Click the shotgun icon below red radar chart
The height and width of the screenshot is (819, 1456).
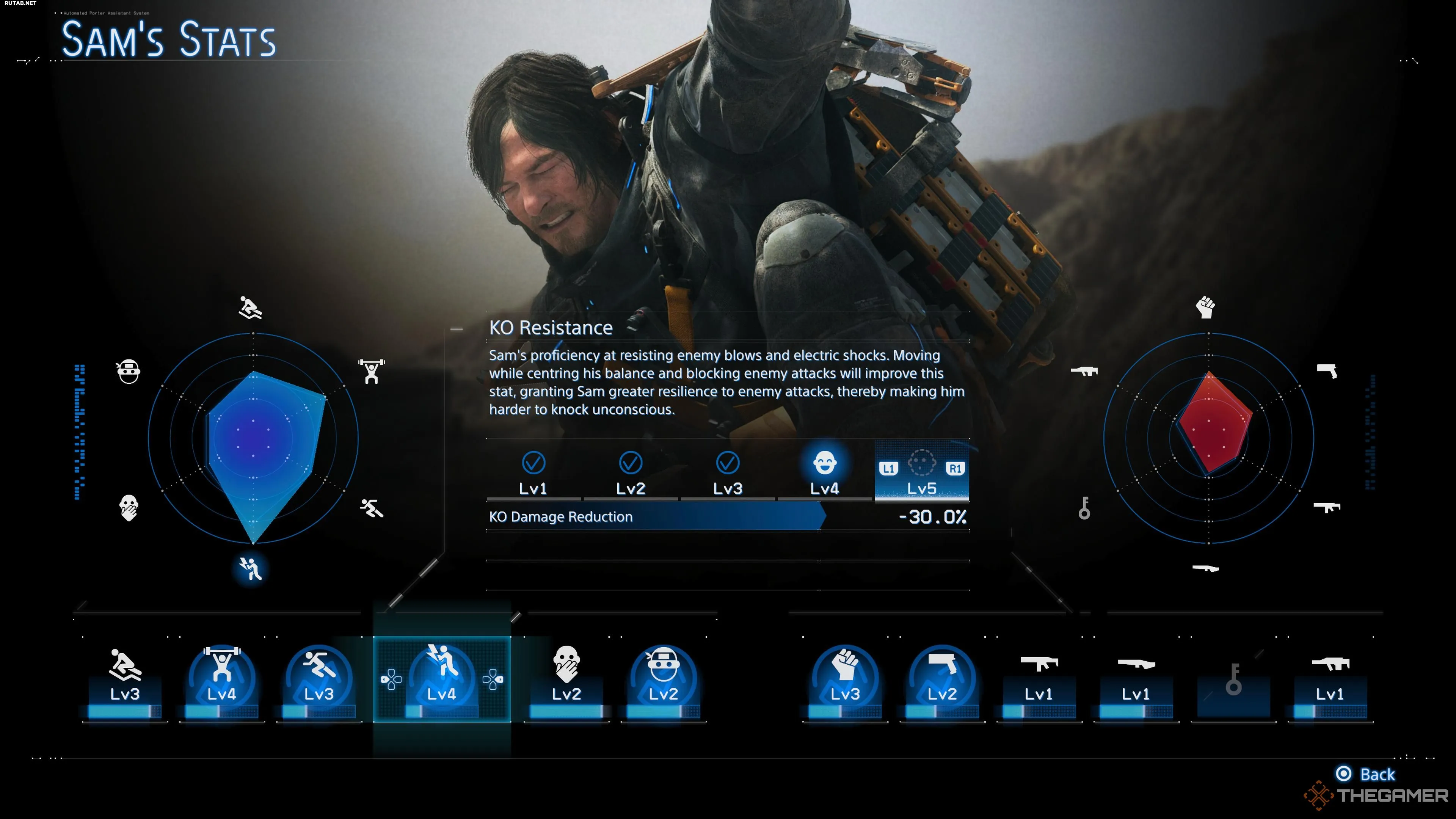tap(1205, 568)
